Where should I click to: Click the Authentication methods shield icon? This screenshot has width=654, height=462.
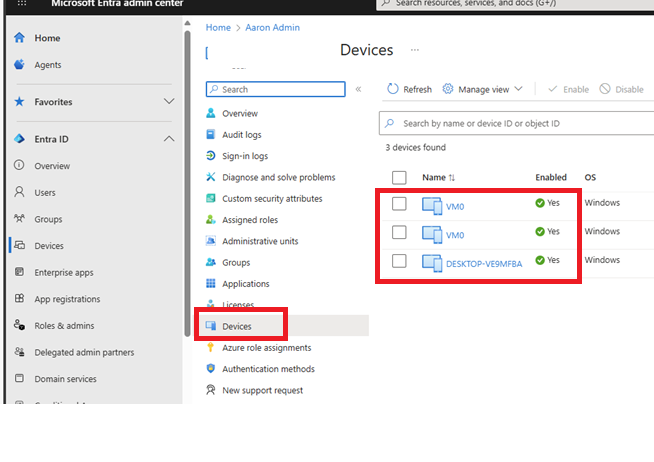pyautogui.click(x=211, y=369)
